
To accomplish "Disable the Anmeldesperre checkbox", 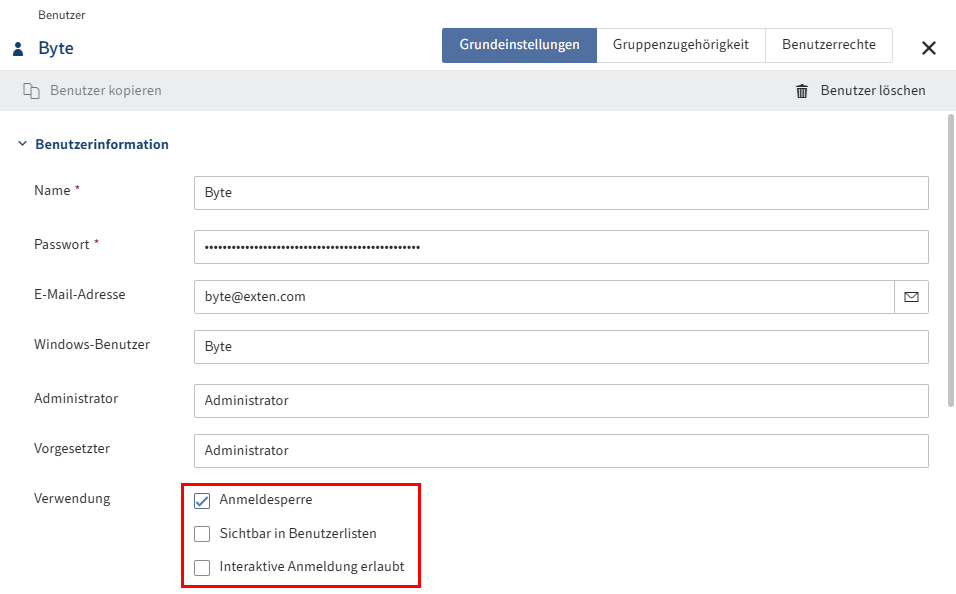I will (x=202, y=500).
